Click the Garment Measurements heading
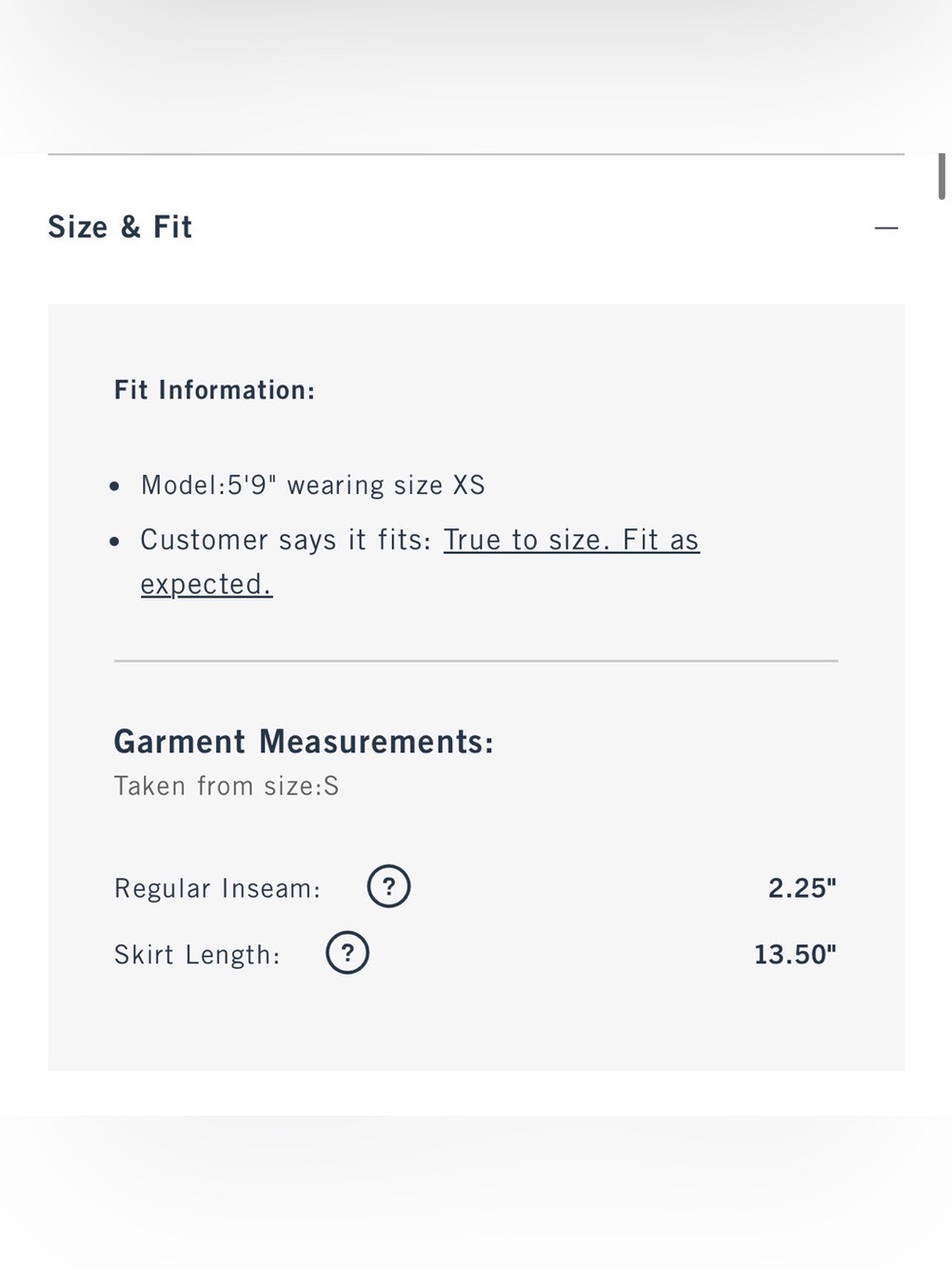This screenshot has width=952, height=1269. [x=304, y=742]
